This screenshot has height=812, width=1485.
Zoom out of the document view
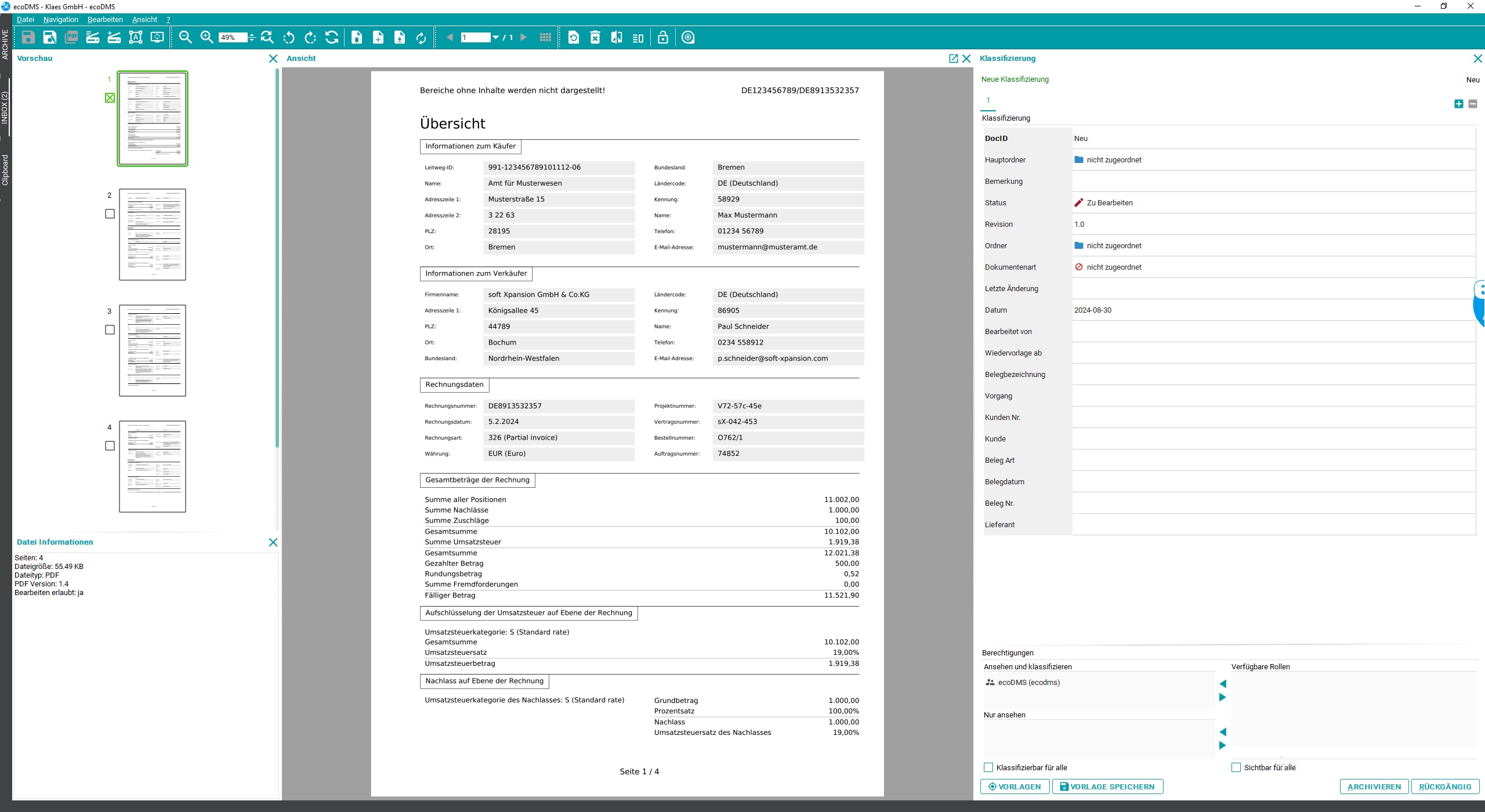pos(186,38)
